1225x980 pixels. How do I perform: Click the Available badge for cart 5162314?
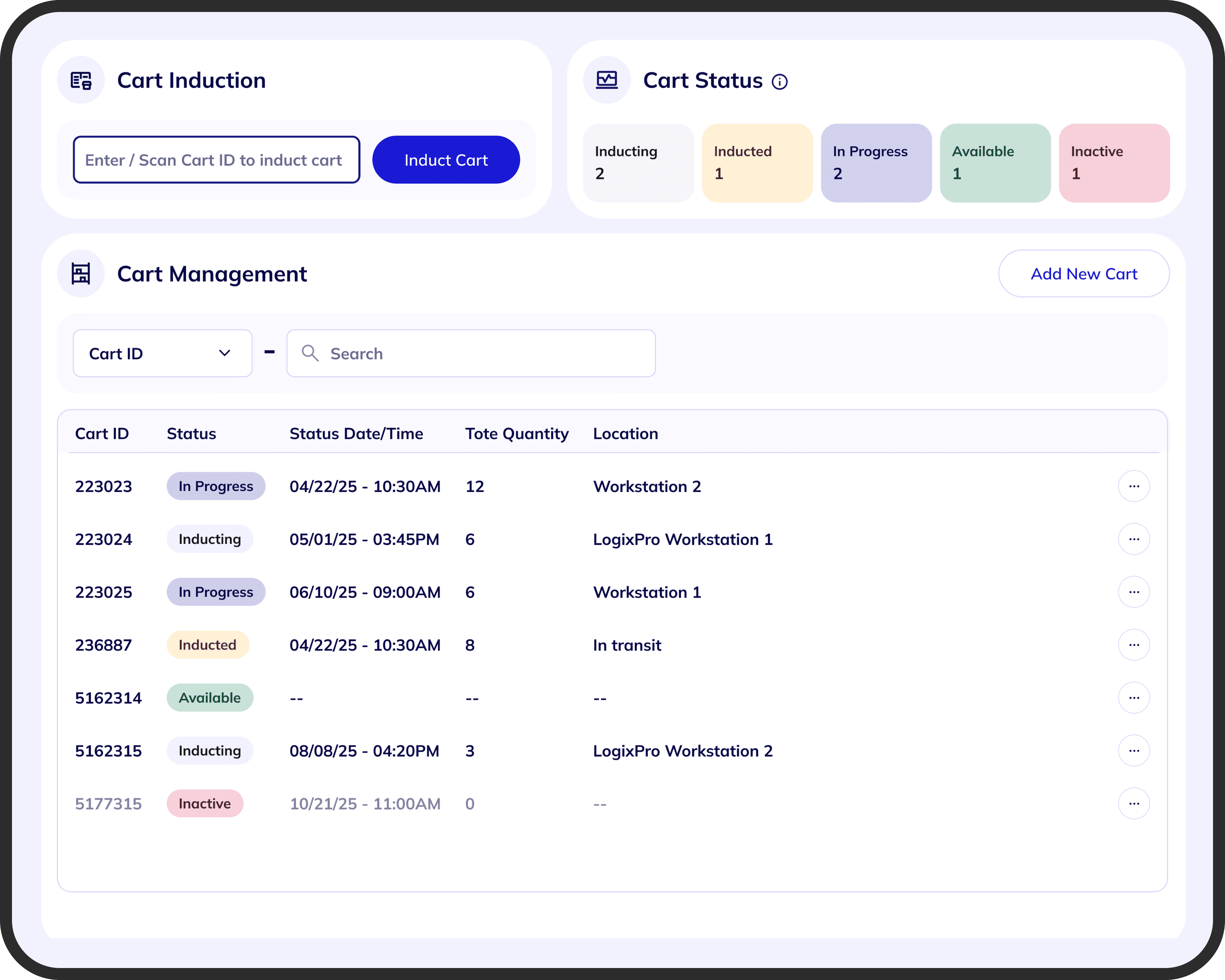coord(210,697)
